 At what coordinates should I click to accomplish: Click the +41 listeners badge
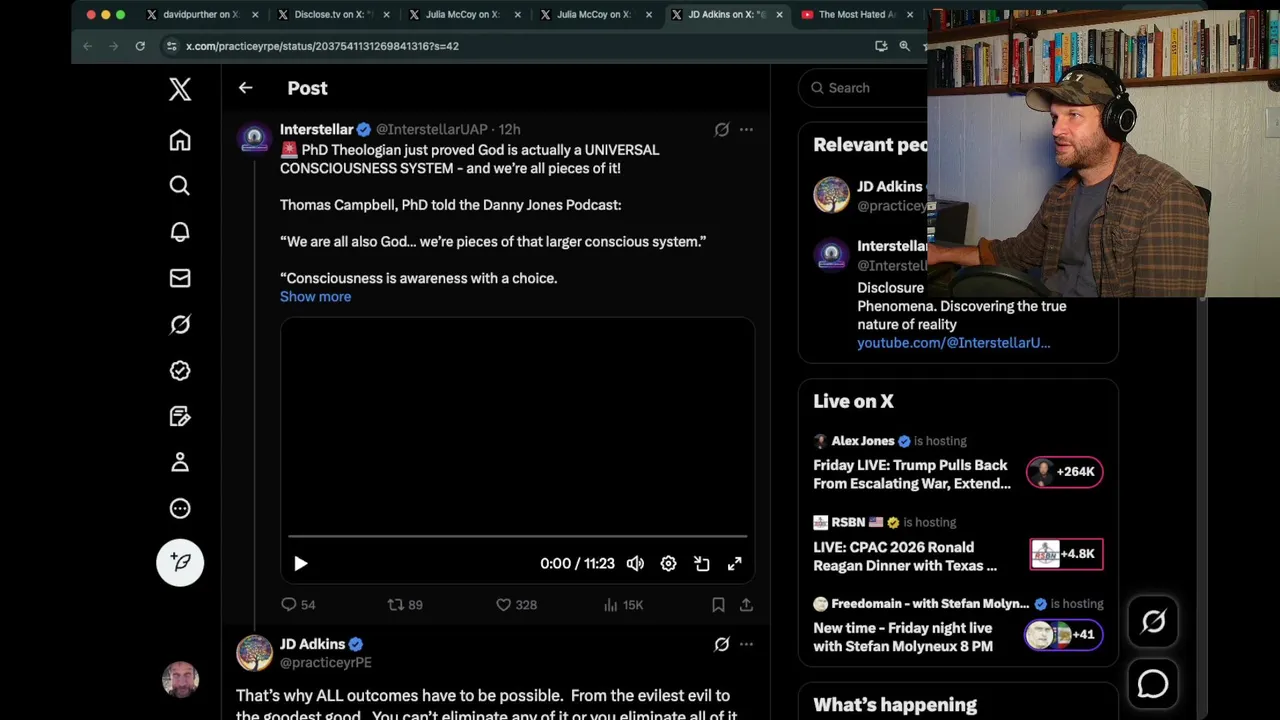[1063, 635]
